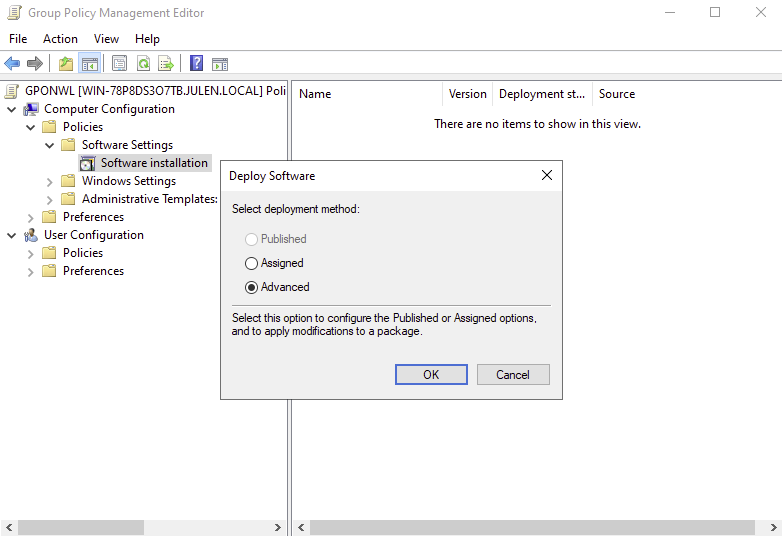The image size is (782, 536).
Task: Confirm deployment with the OK button
Action: tap(431, 375)
